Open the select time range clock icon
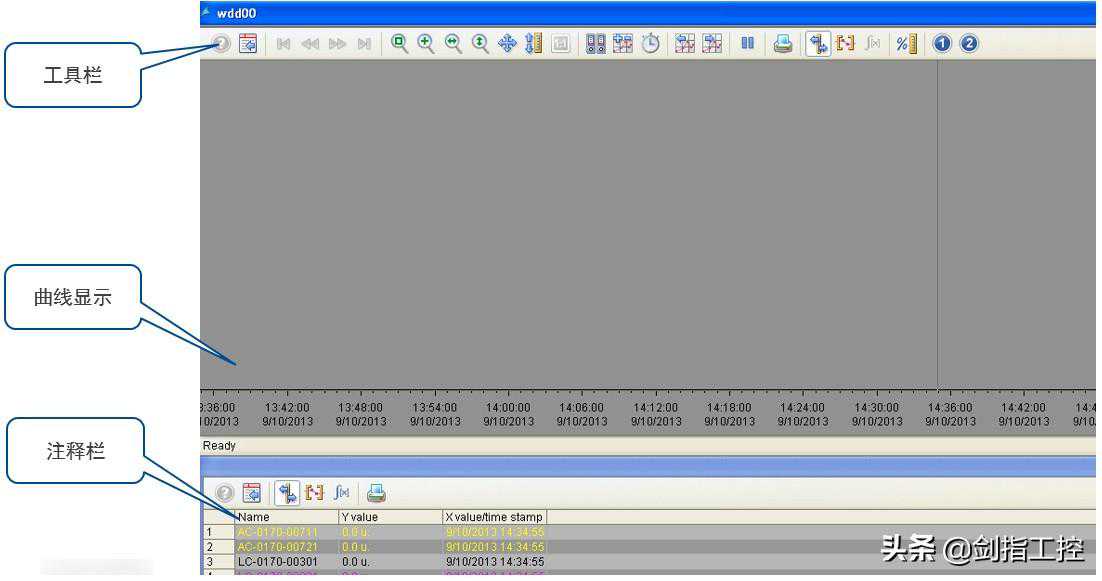The width and height of the screenshot is (1102, 581). pos(651,44)
